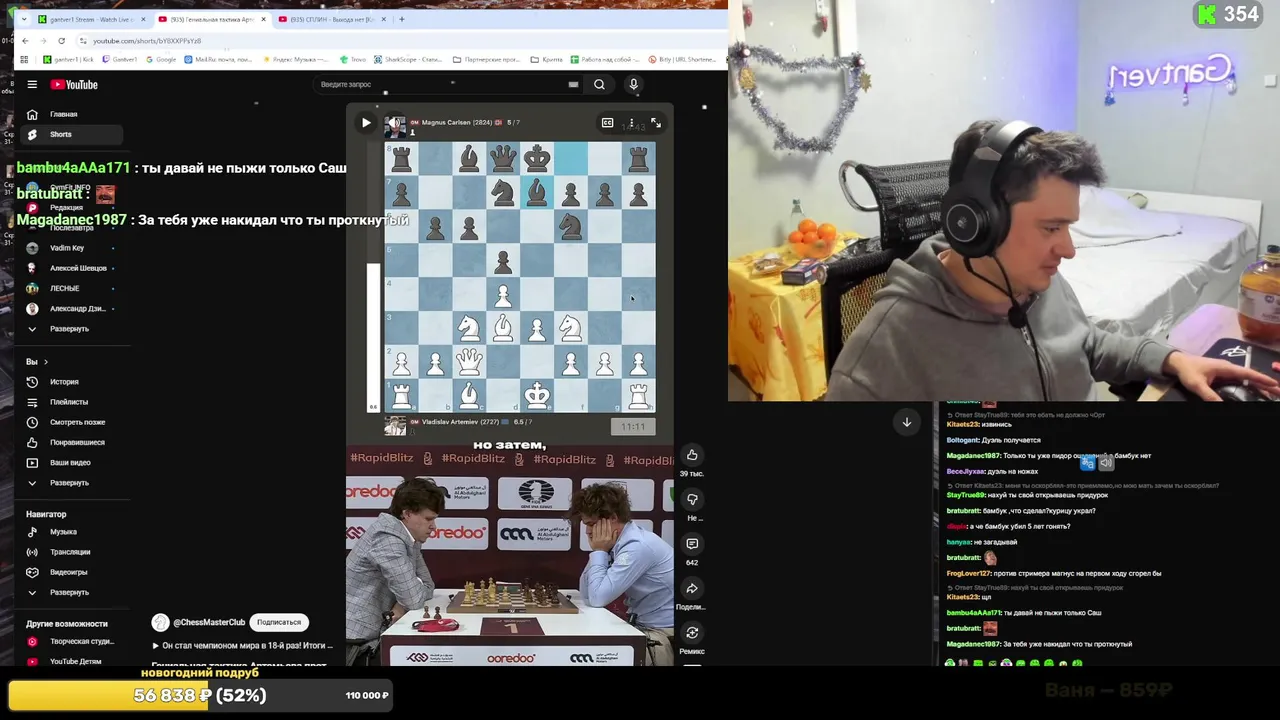
Task: Open the Крипта bookmarks folder
Action: click(x=547, y=60)
